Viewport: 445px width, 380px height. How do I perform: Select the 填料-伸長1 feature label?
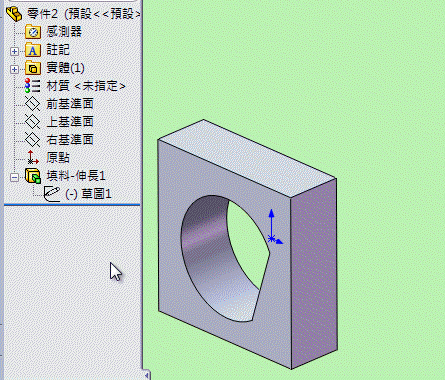coord(76,176)
